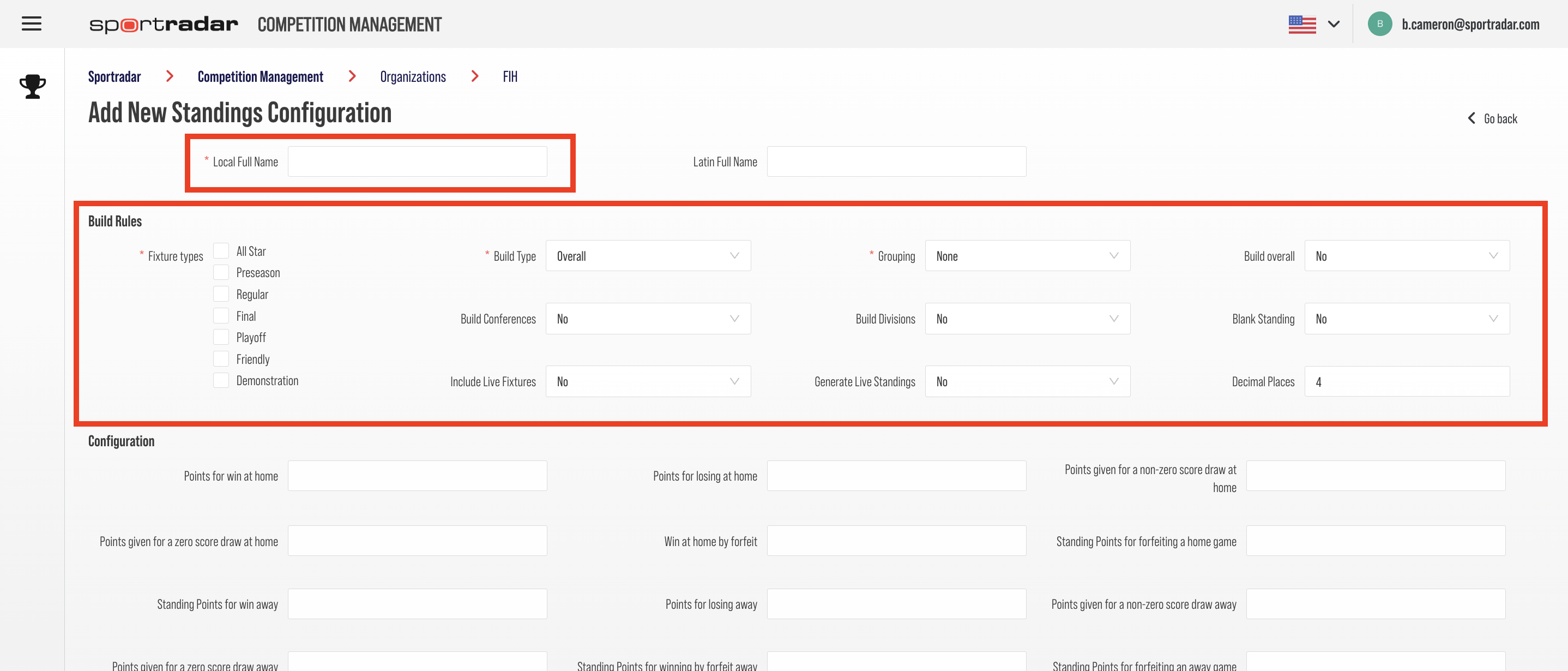Go to Sportradar breadcrumb link
The height and width of the screenshot is (671, 1568).
pyautogui.click(x=114, y=77)
